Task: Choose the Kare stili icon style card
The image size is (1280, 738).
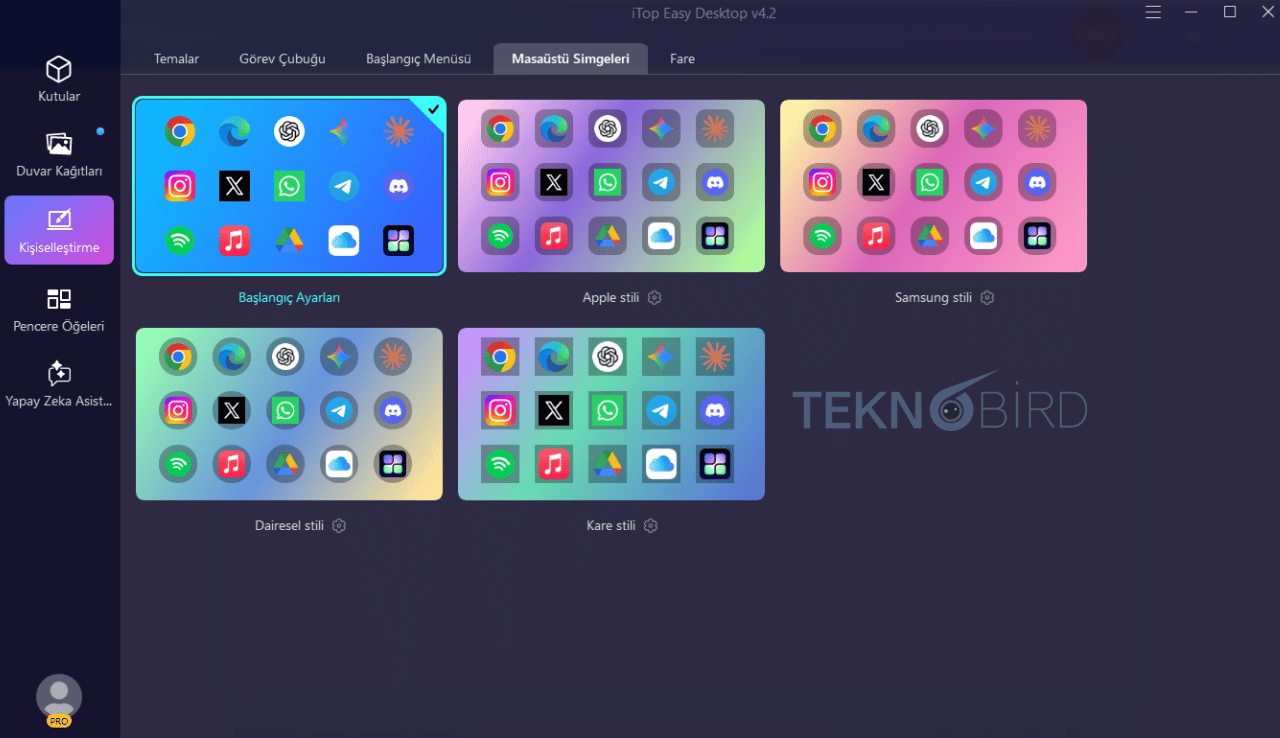Action: tap(611, 414)
